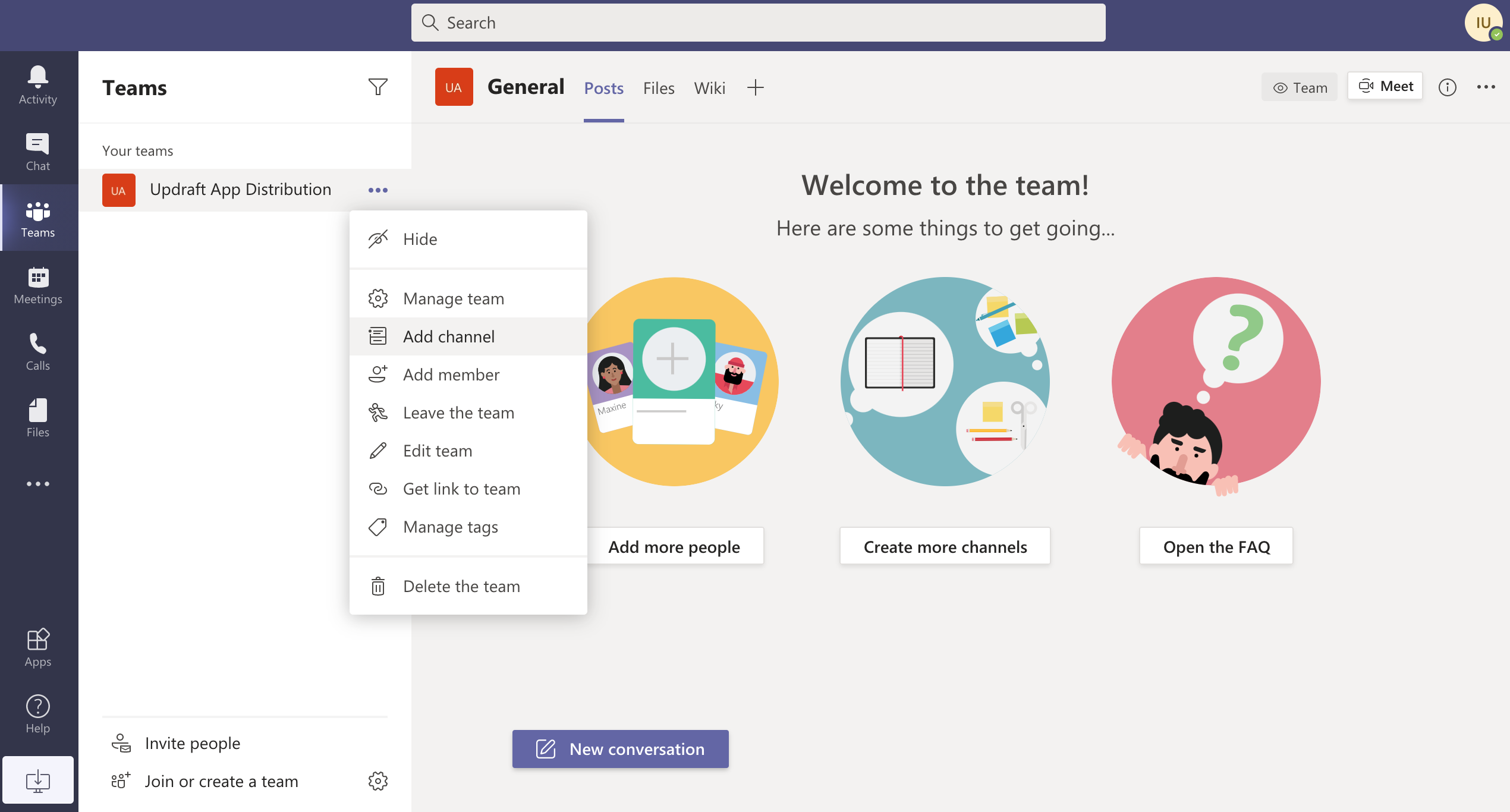Select the Teams sidebar icon
The width and height of the screenshot is (1510, 812).
point(38,218)
